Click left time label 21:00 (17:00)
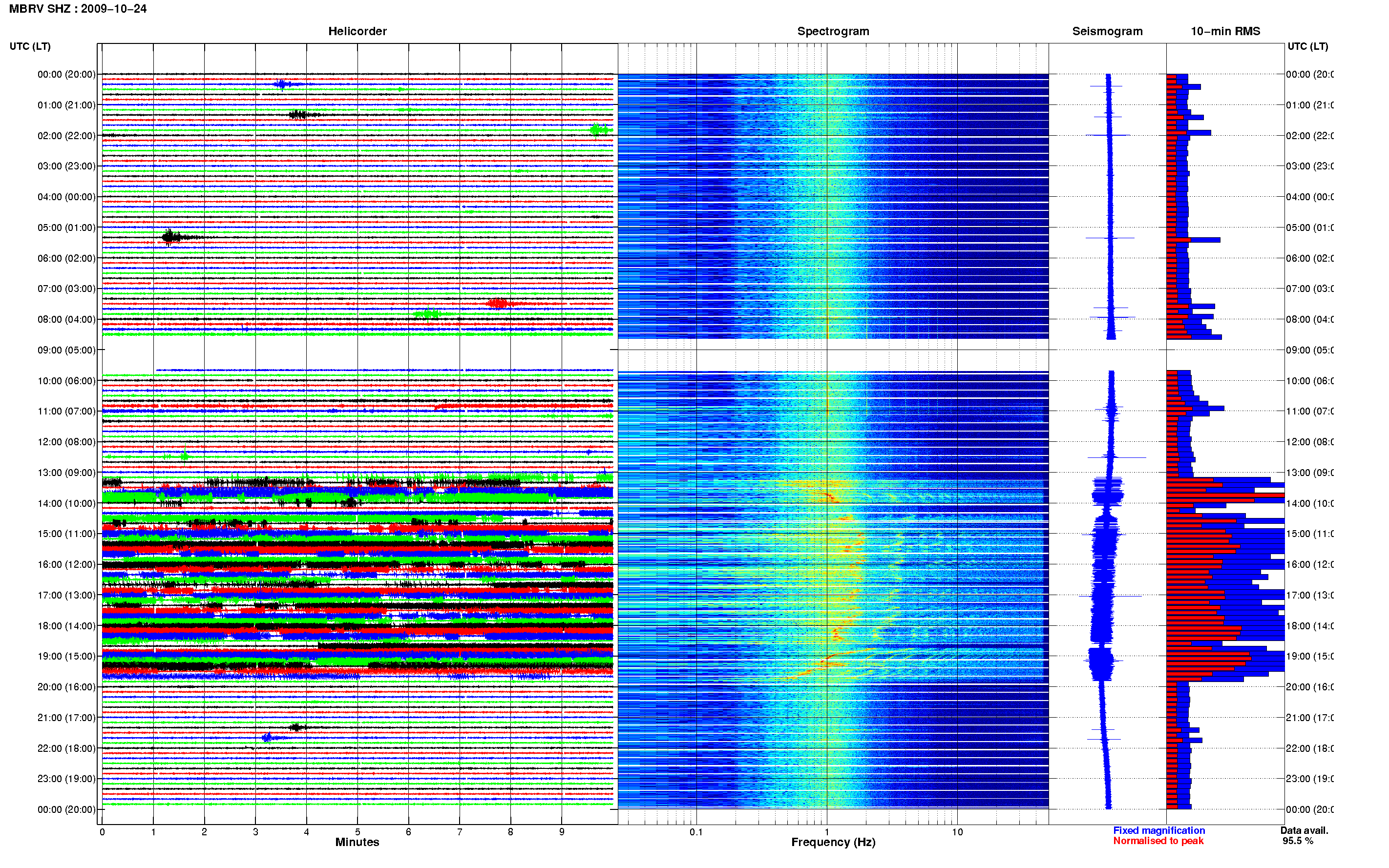Viewport: 1389px width, 868px height. click(66, 718)
